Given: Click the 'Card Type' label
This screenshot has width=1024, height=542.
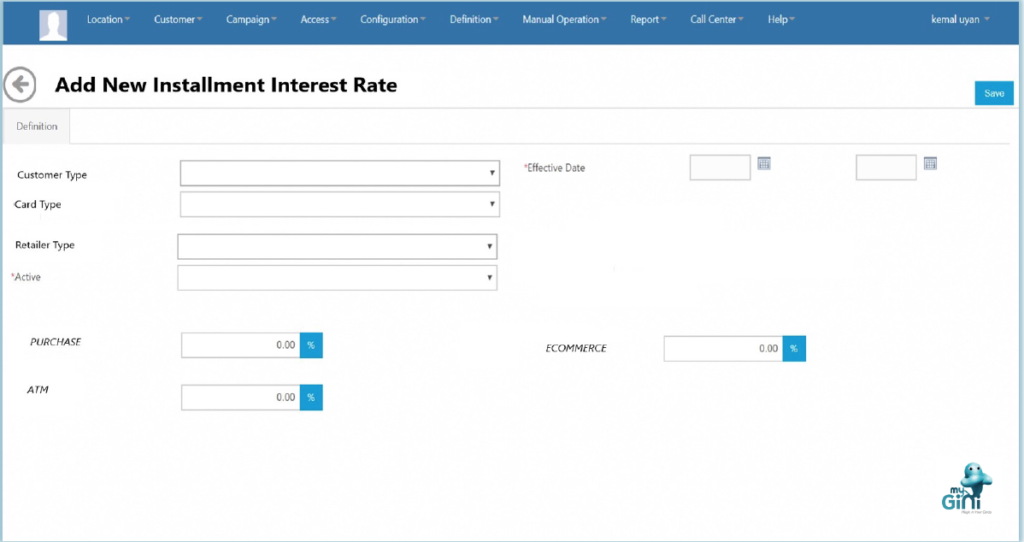Looking at the screenshot, I should tap(37, 204).
